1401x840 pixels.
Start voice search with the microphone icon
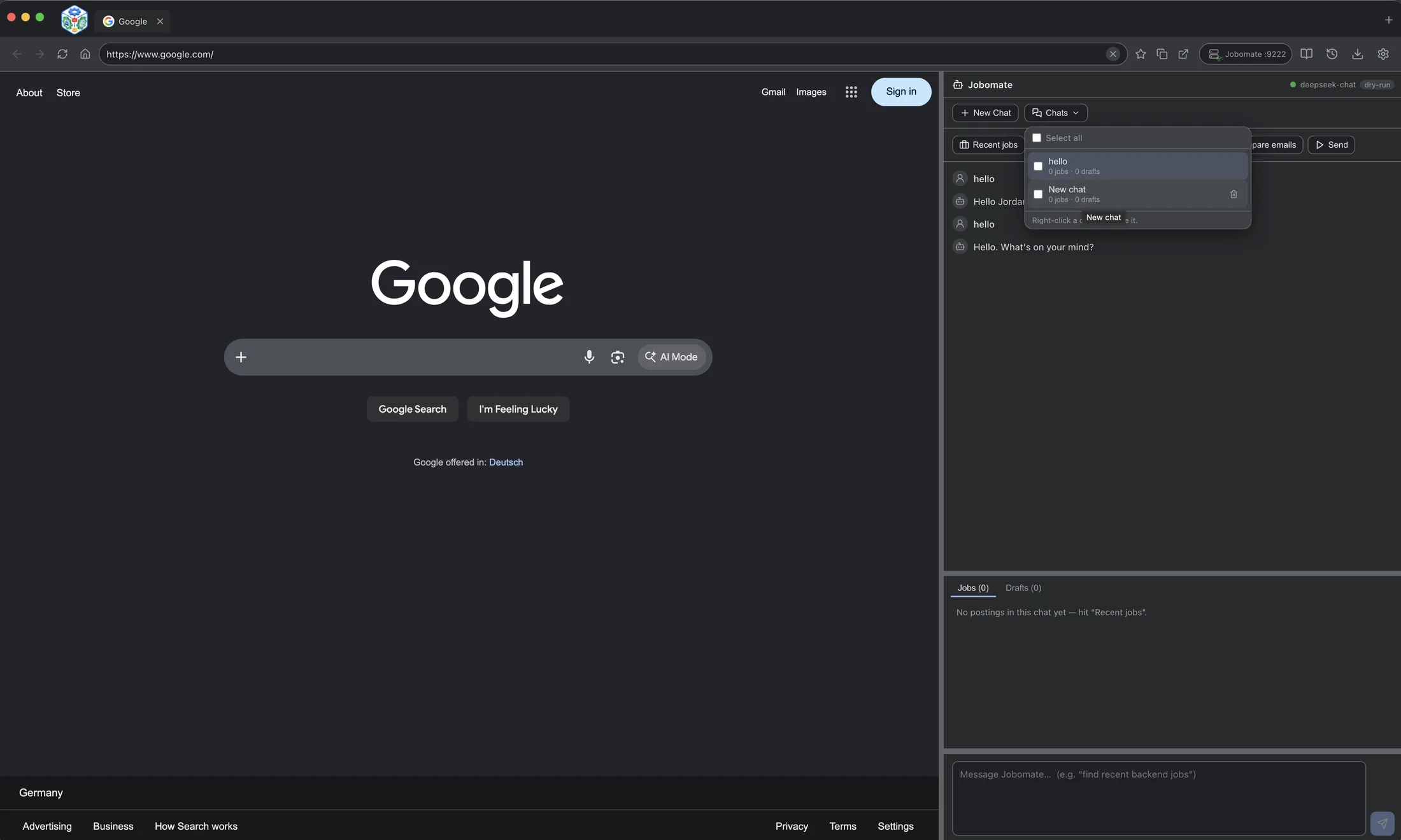click(589, 357)
